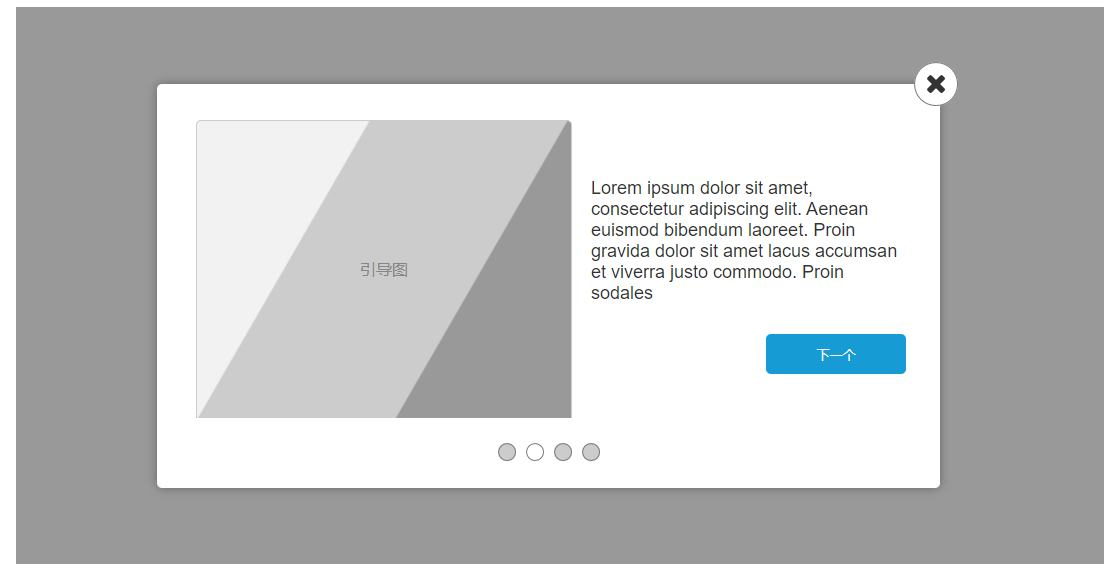Click the 引导图 placeholder image
The image size is (1118, 571).
coord(384,269)
